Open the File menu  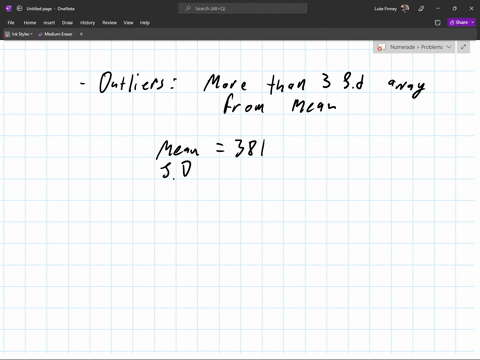point(11,23)
